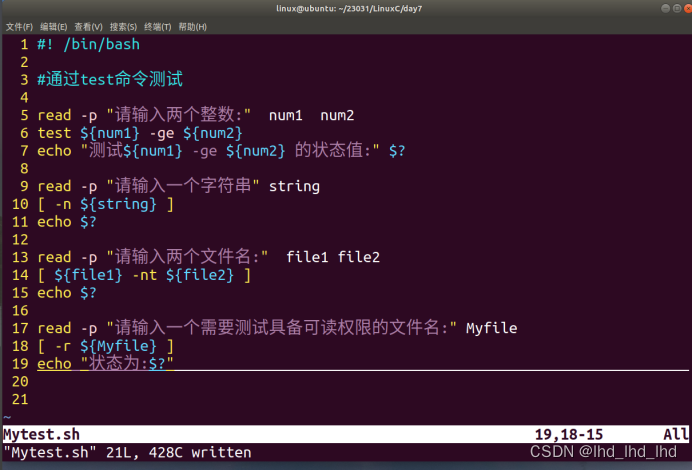Click '"状态为:$?"' string on line 19
Viewport: 693px width, 470px height.
(x=127, y=363)
